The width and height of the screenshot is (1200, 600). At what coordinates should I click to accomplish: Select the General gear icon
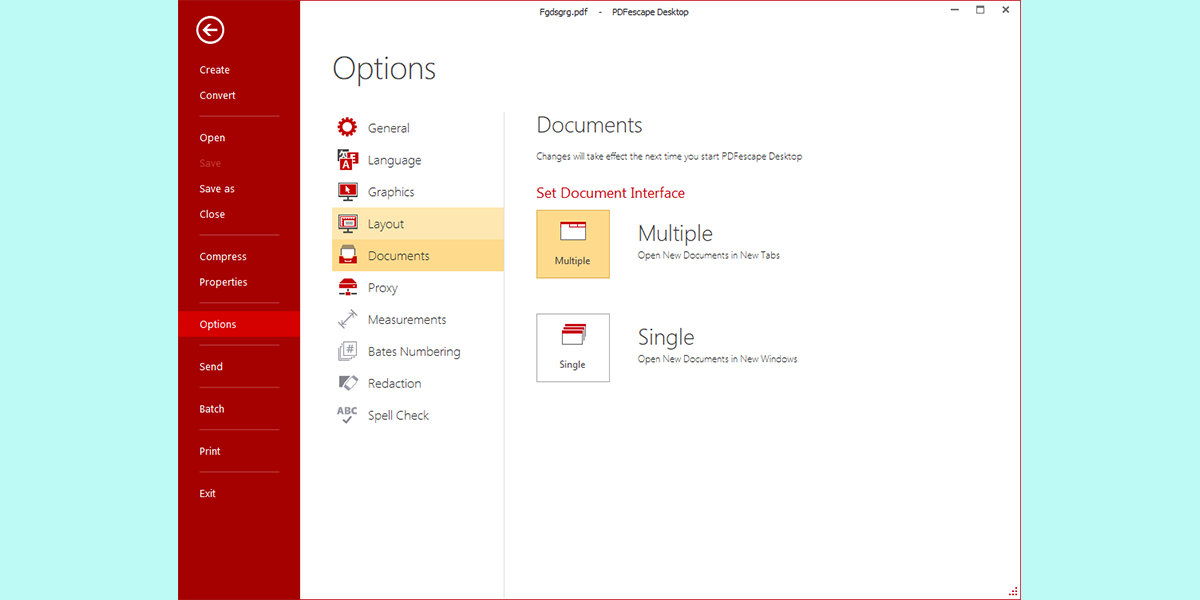coord(347,127)
